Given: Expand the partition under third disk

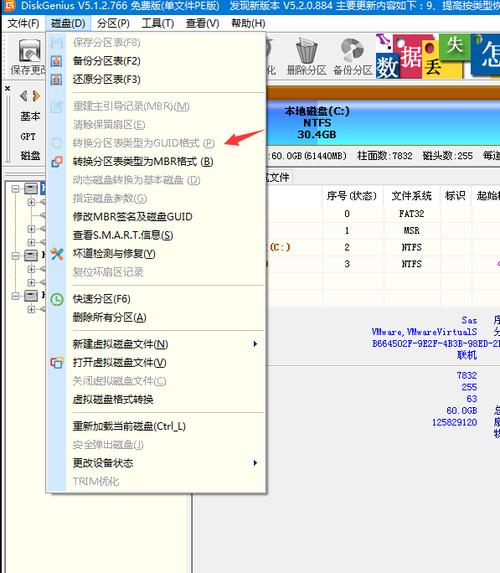Looking at the screenshot, I should point(31,309).
